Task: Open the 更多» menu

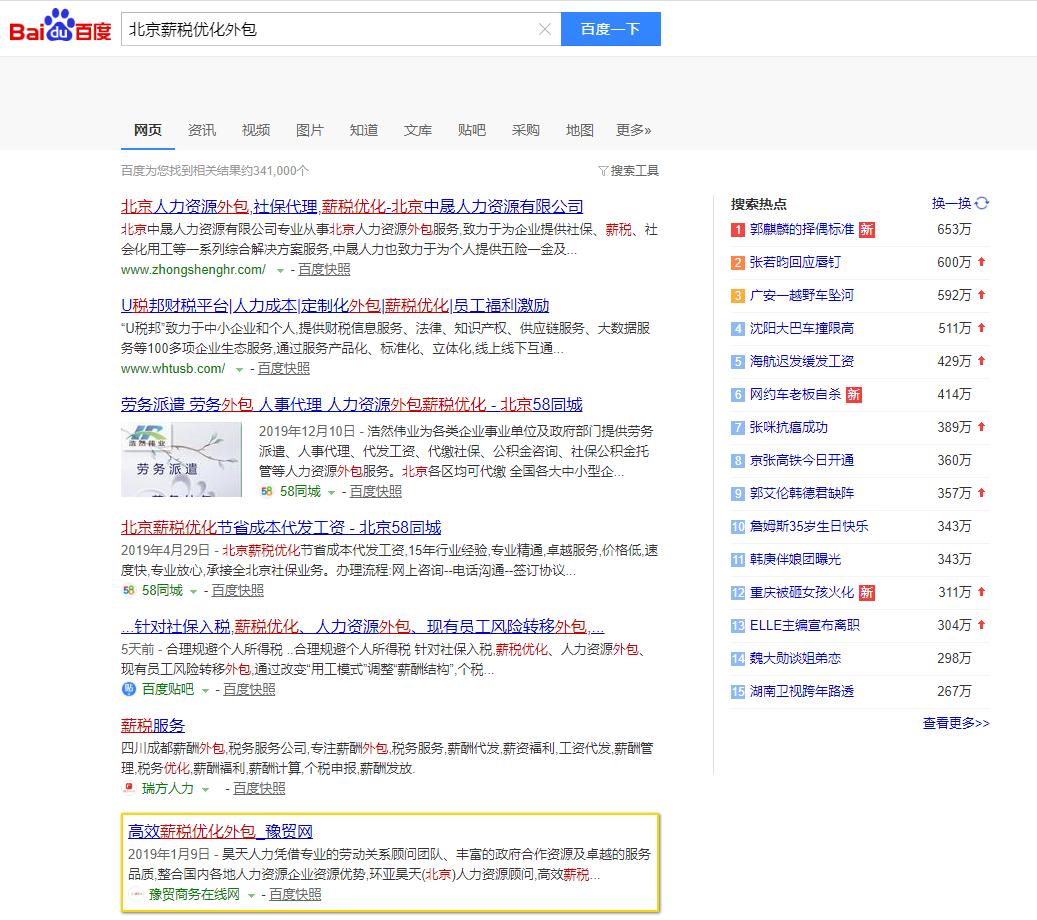Action: pos(633,130)
